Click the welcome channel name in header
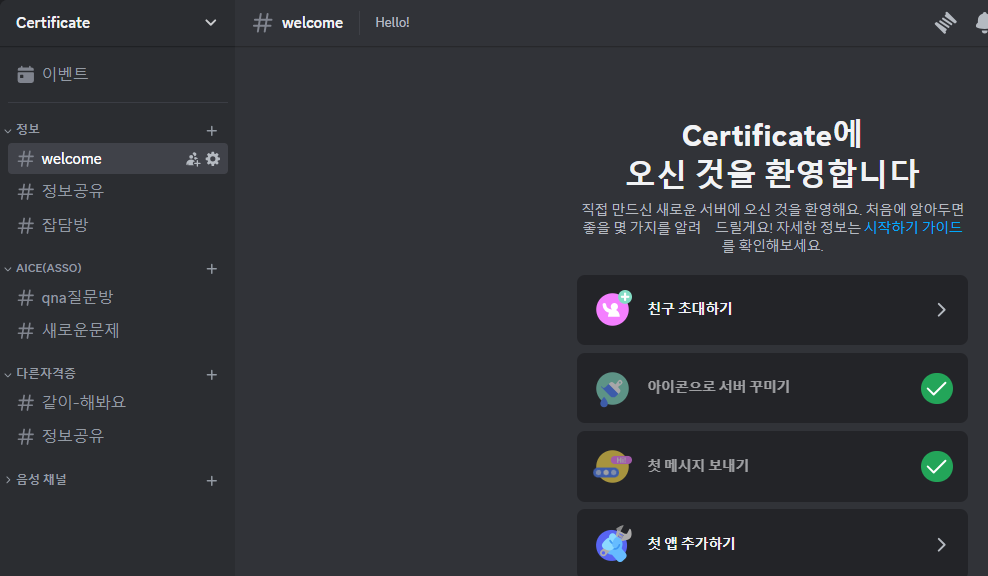The width and height of the screenshot is (988, 576). coord(313,23)
